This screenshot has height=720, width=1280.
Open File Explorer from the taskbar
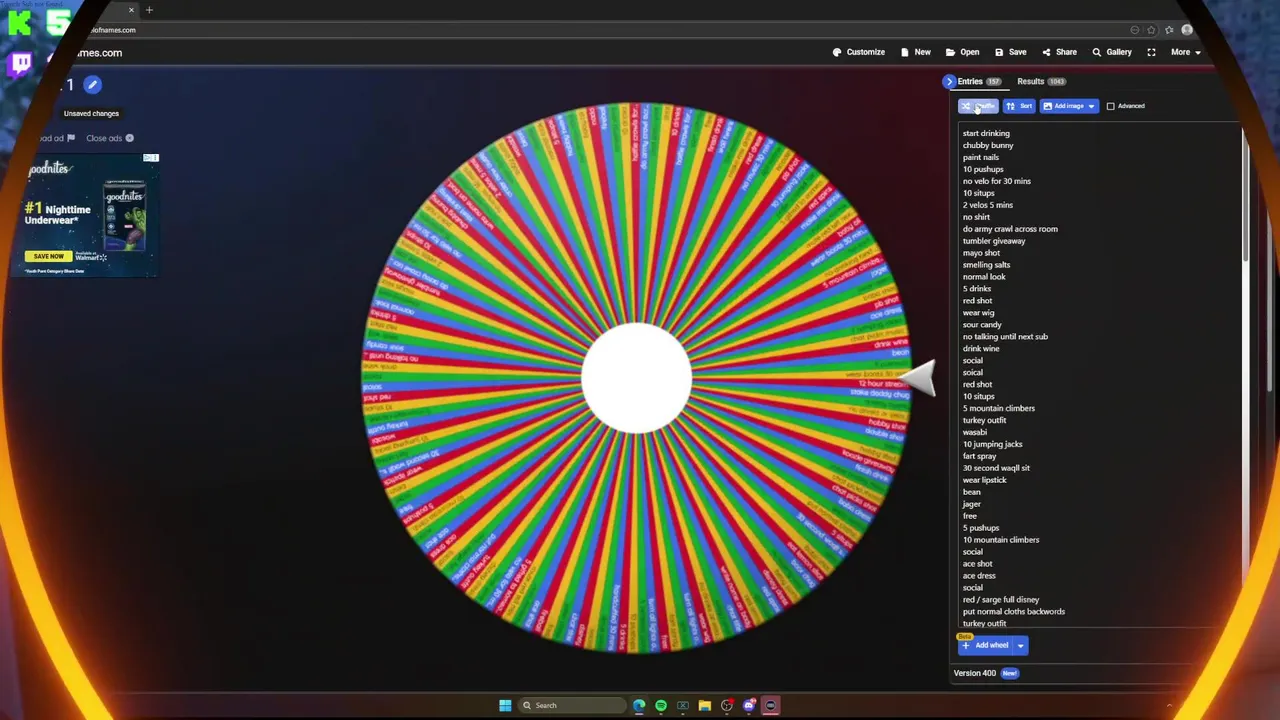pyautogui.click(x=705, y=706)
